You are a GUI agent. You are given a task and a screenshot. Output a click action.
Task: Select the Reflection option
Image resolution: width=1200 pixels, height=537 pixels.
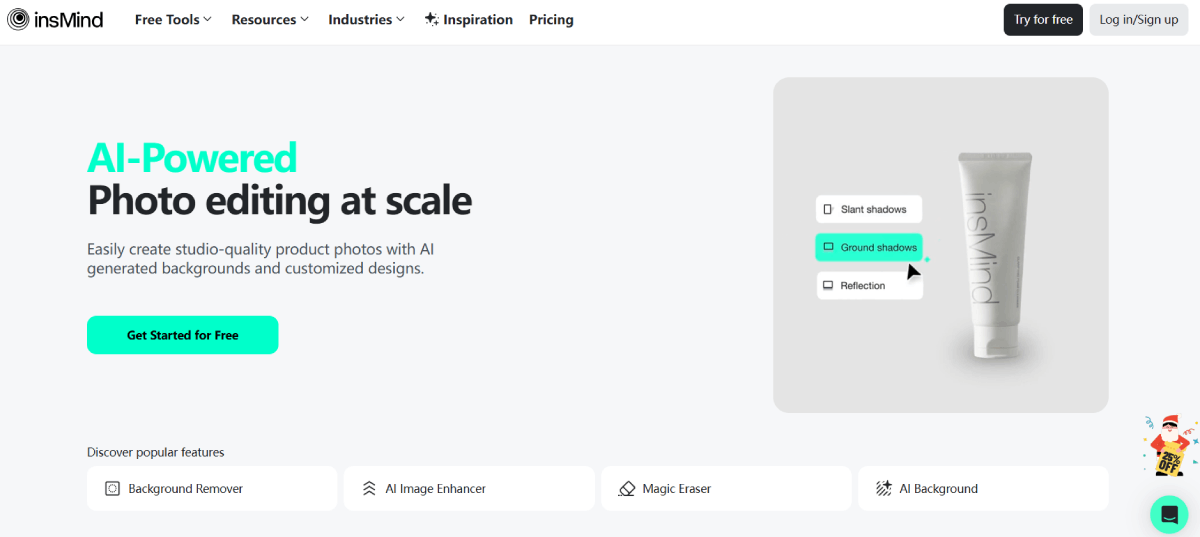[869, 286]
